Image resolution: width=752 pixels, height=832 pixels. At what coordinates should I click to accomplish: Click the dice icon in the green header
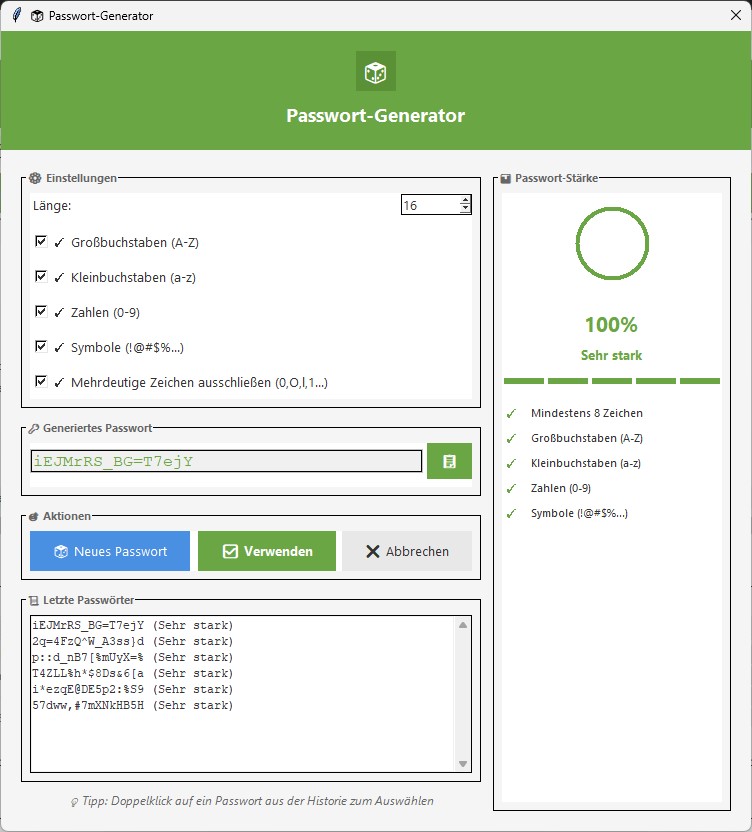[x=376, y=71]
